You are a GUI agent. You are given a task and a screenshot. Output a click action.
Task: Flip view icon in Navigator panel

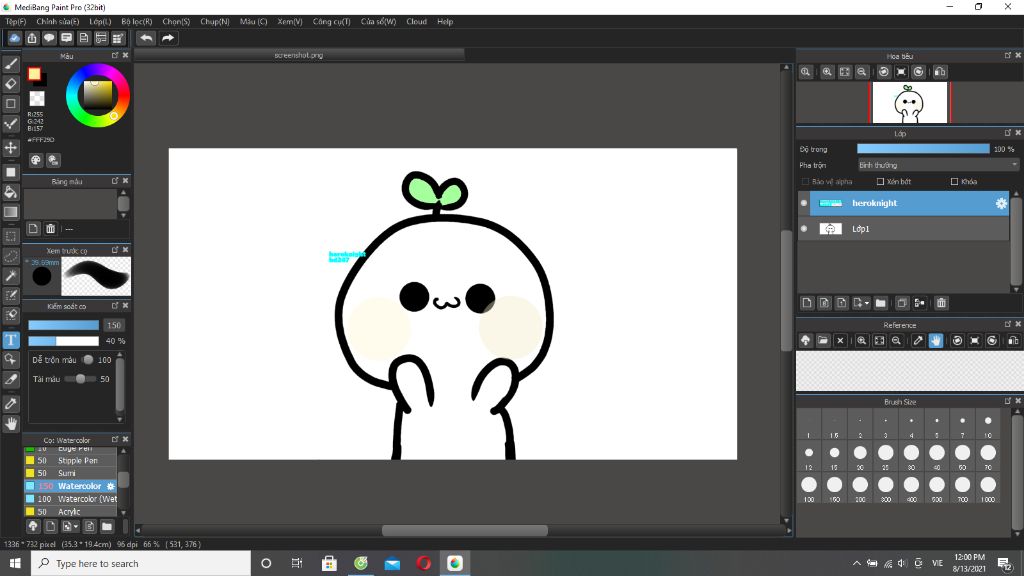[940, 72]
